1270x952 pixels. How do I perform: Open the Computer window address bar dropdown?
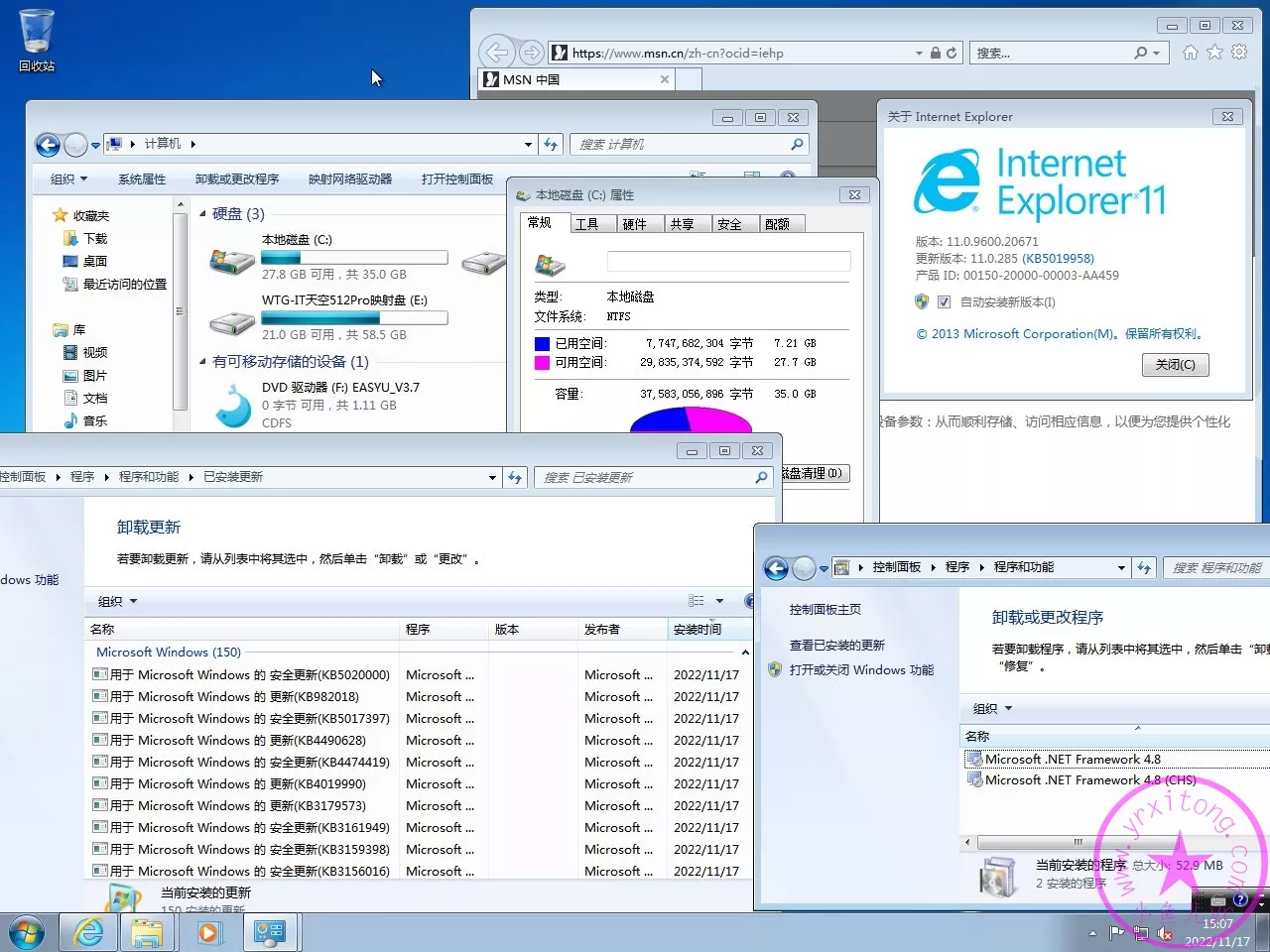pyautogui.click(x=528, y=145)
